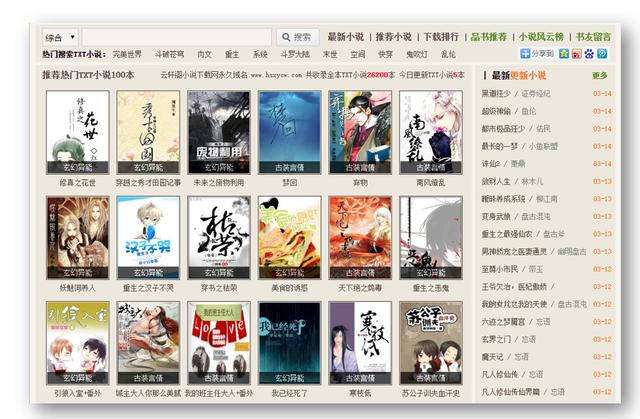640x419 pixels.
Task: Go to the 下载排行 tab
Action: click(x=440, y=36)
